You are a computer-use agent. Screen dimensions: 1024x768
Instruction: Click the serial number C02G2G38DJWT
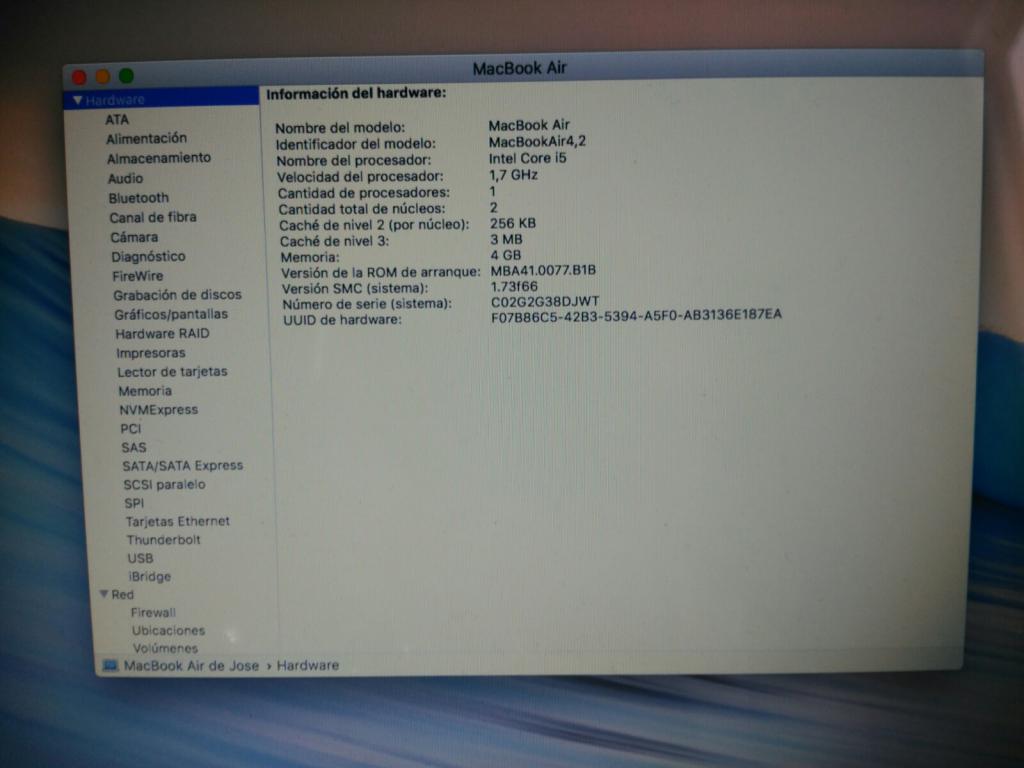[545, 302]
